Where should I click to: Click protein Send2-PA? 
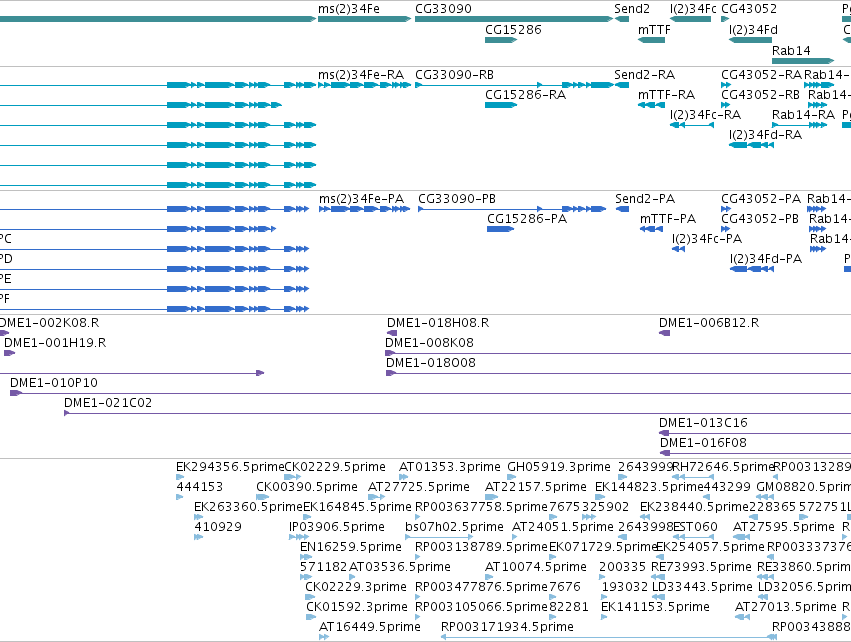click(x=623, y=209)
